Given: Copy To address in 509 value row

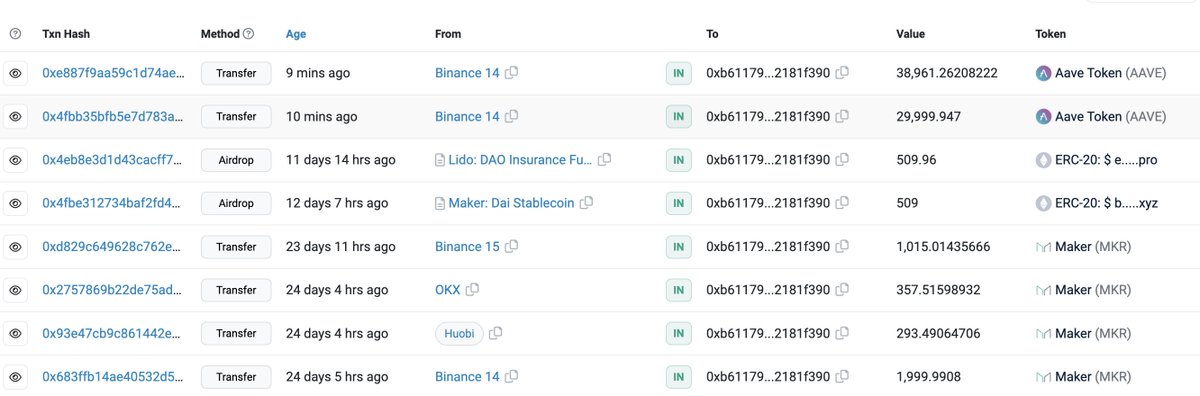Looking at the screenshot, I should click(842, 203).
